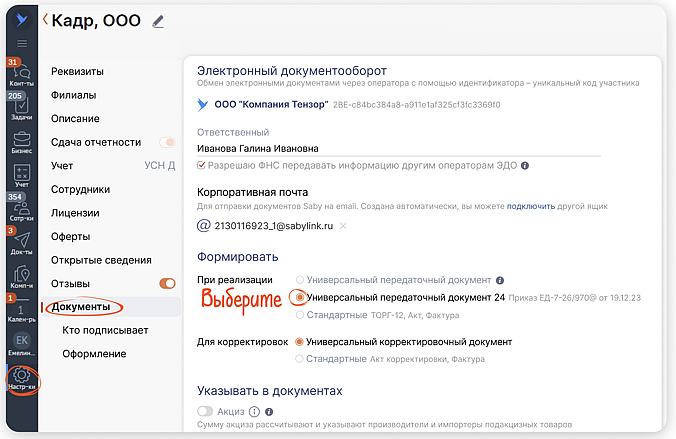
Task: Open Контакты chat icon in sidebar
Action: [21, 73]
